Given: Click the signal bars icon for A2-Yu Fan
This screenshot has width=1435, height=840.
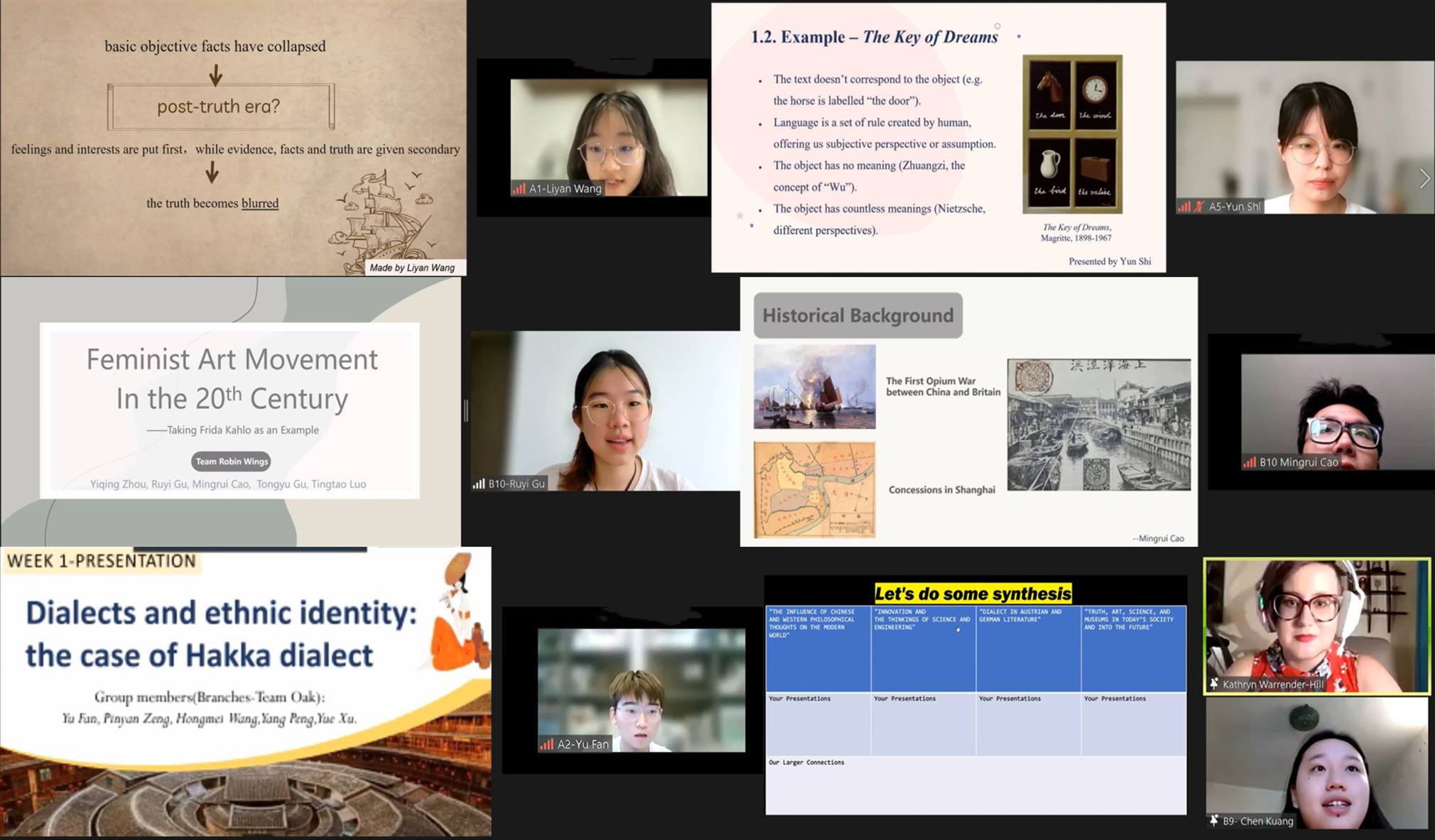Looking at the screenshot, I should 546,744.
